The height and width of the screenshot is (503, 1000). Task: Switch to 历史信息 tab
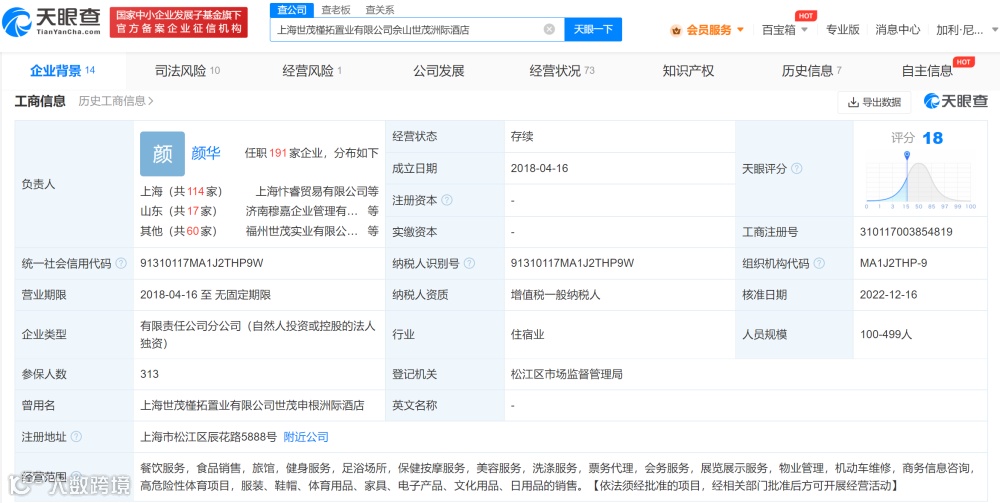812,71
